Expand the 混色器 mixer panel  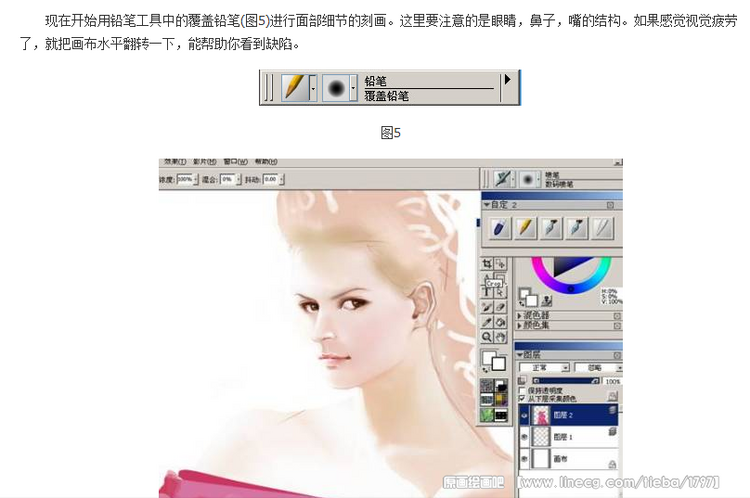click(519, 316)
